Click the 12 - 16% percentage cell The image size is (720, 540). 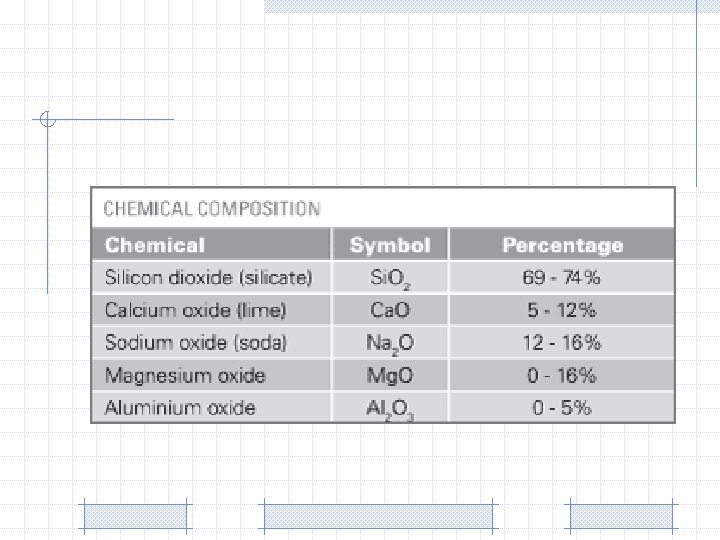562,343
